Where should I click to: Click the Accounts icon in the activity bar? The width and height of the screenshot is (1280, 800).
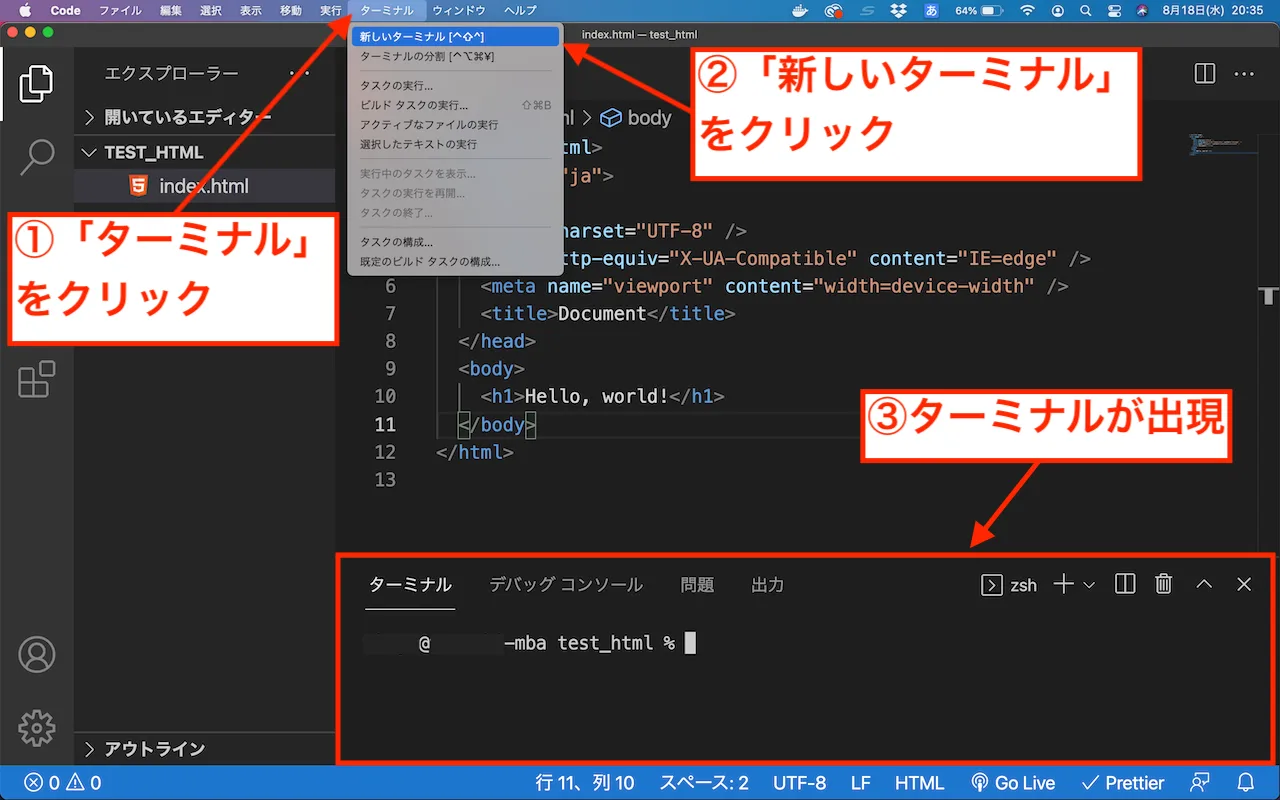click(x=37, y=654)
